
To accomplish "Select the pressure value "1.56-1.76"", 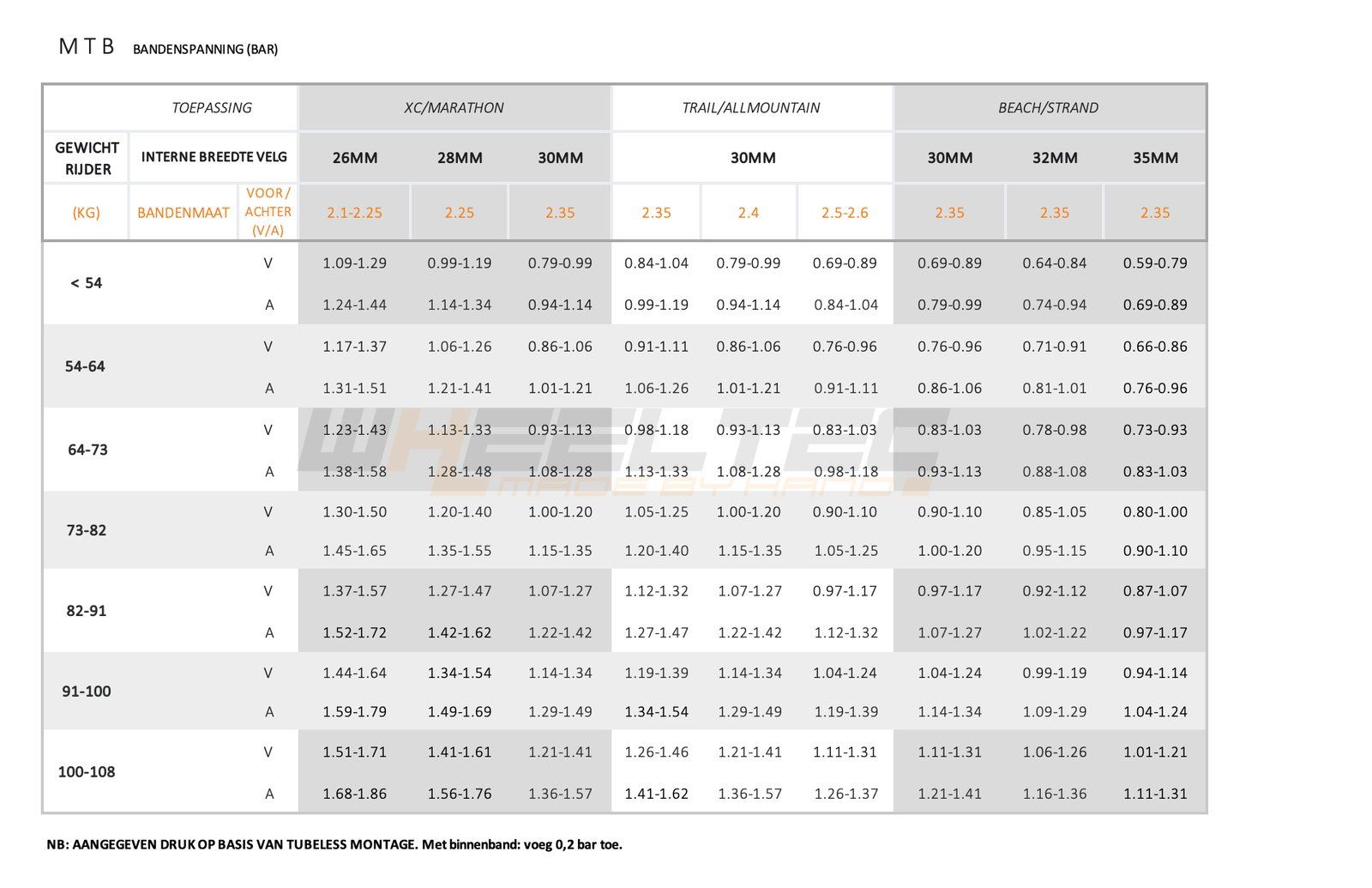I will click(x=460, y=794).
